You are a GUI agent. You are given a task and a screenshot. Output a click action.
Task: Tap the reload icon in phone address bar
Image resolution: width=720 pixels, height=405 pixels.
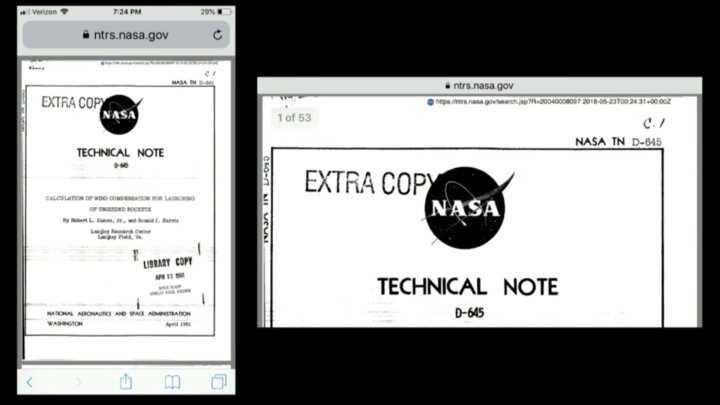tap(218, 34)
